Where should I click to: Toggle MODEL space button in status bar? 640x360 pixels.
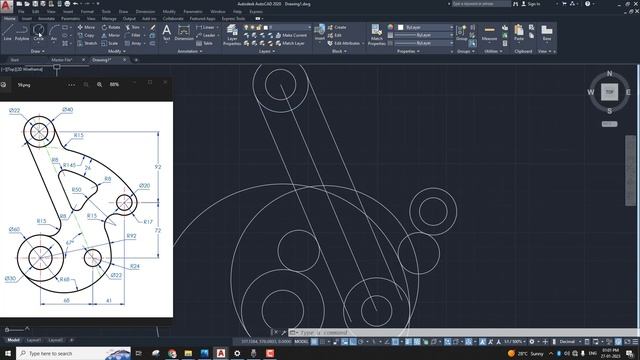coord(301,342)
